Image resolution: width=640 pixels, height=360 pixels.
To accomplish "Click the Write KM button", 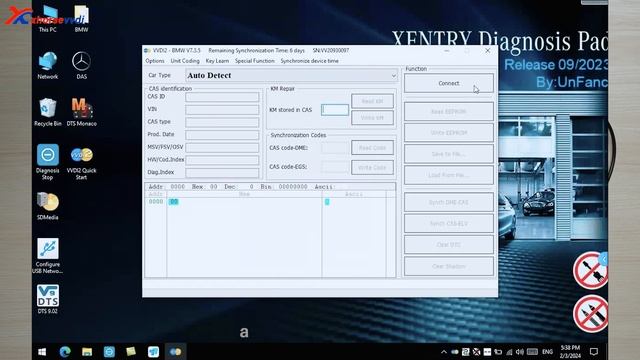I will click(372, 118).
